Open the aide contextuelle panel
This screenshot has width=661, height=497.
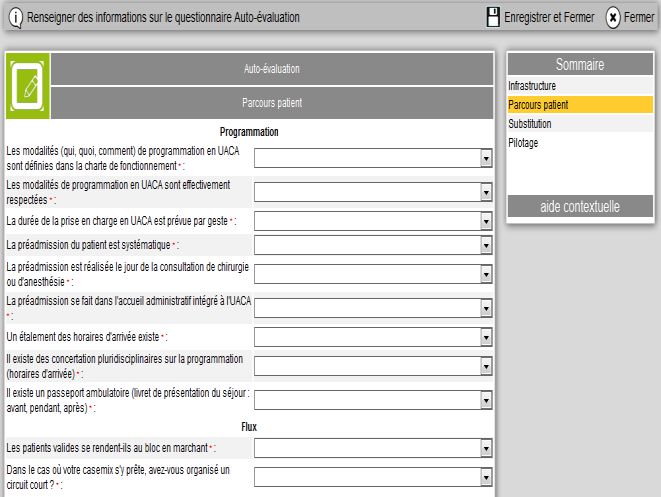(x=580, y=207)
